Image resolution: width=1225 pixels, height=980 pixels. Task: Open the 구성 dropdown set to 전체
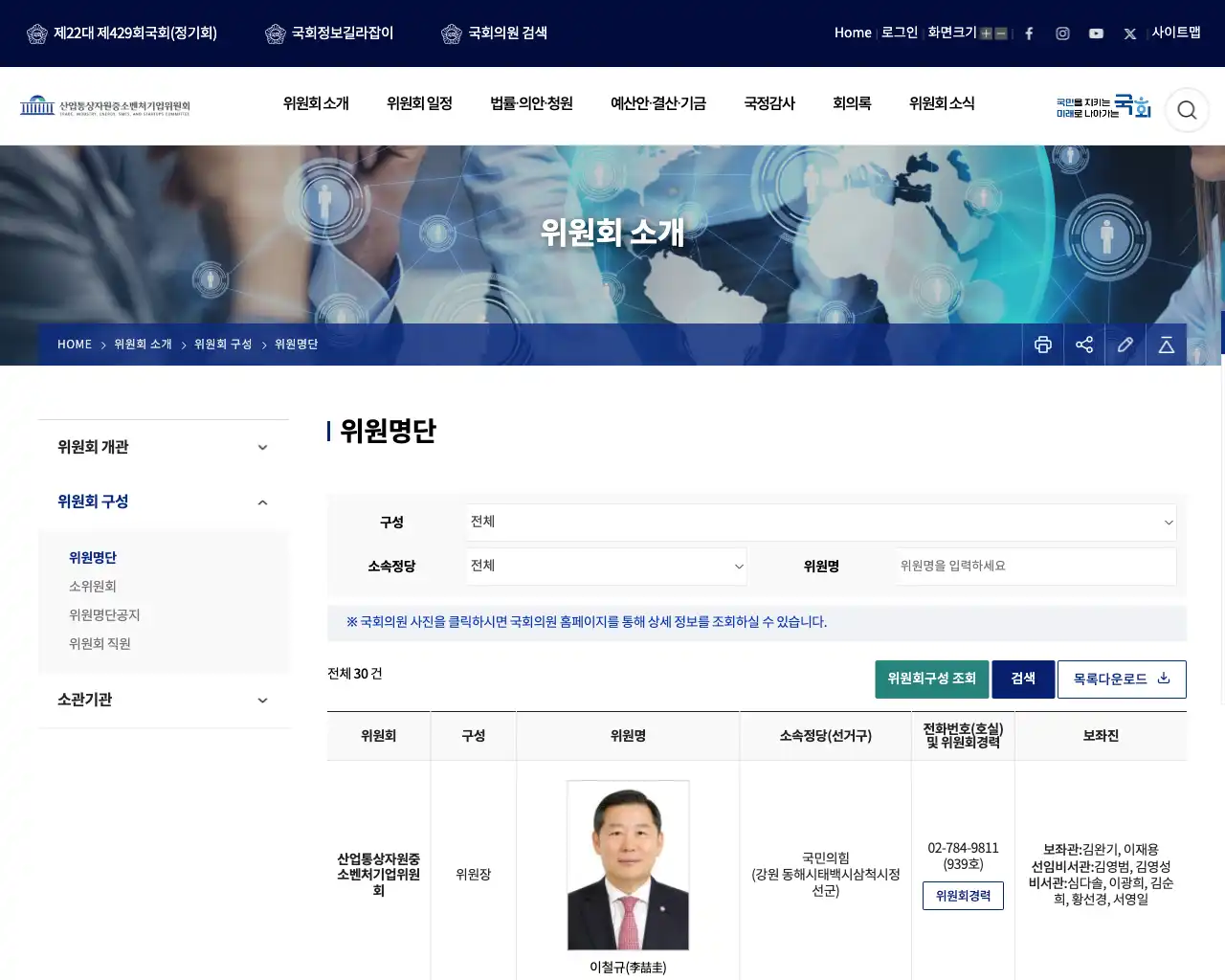[x=821, y=522]
